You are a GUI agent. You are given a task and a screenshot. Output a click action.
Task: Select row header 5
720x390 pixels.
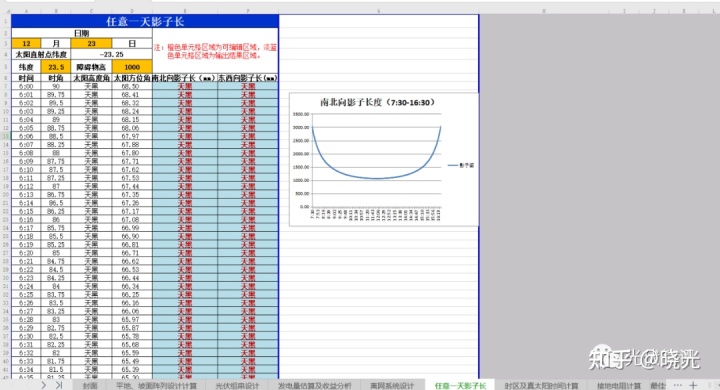6,67
